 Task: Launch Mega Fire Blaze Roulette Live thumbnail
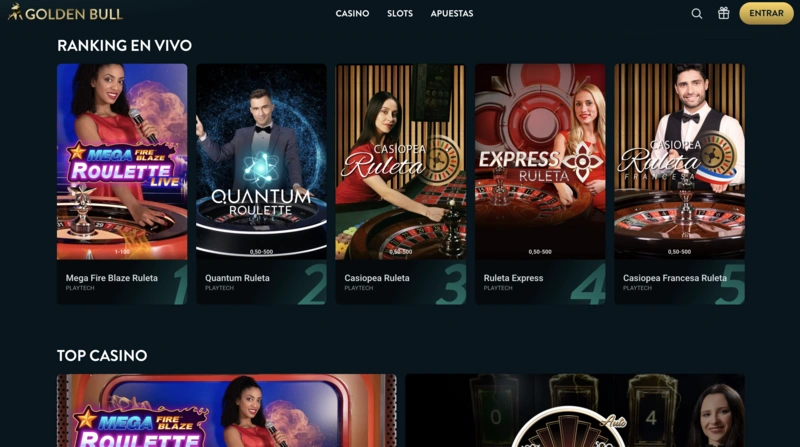tap(122, 162)
